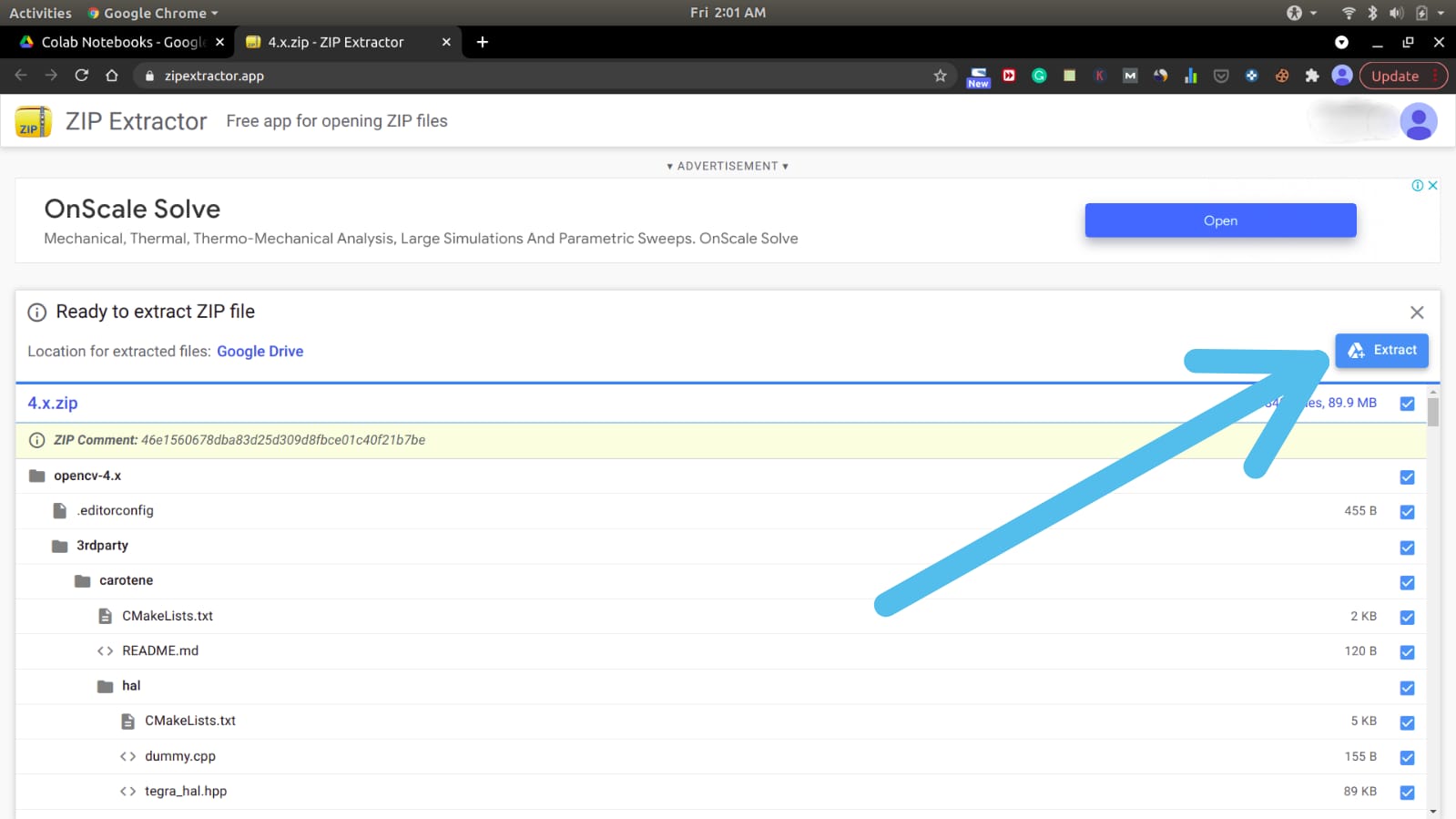Dismiss the advertisement with its X icon
This screenshot has height=819, width=1456.
tap(1432, 185)
